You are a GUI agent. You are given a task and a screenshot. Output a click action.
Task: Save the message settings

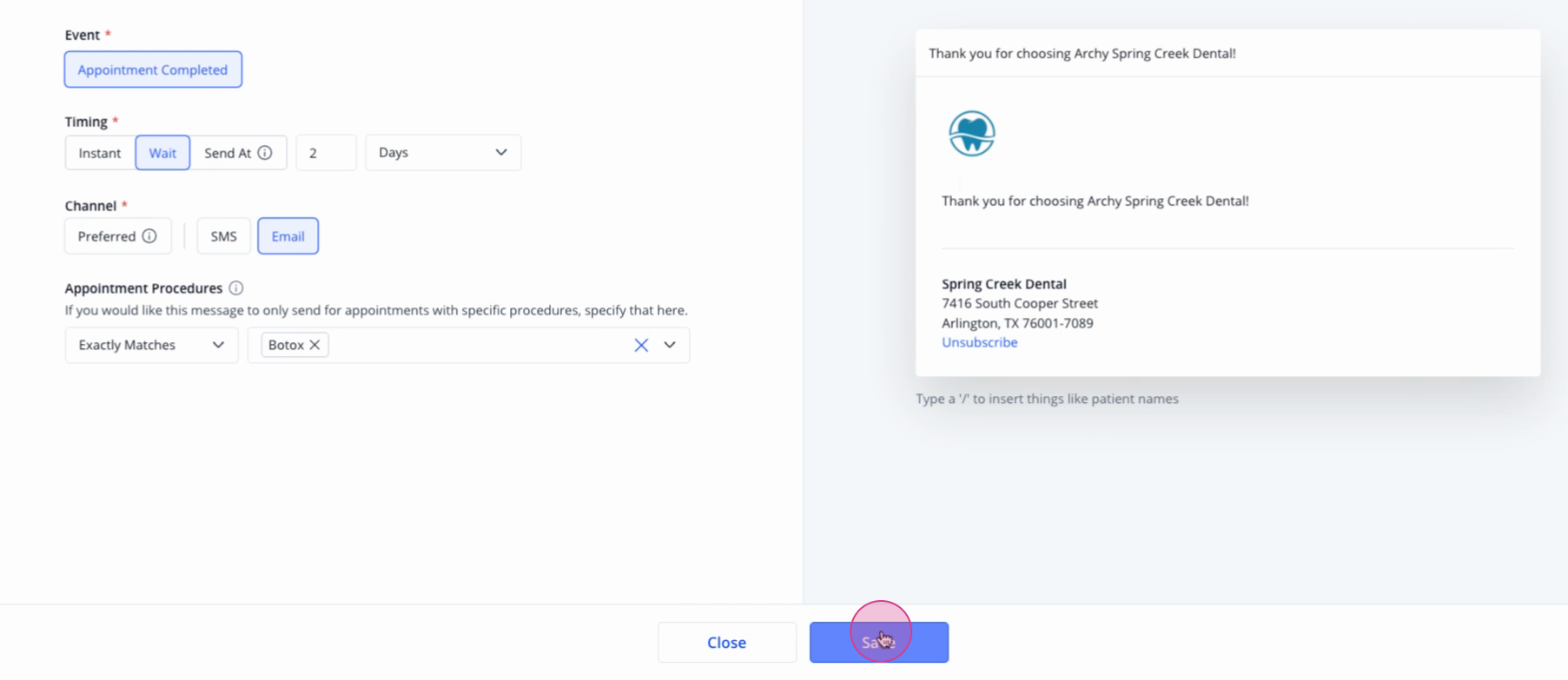[879, 643]
